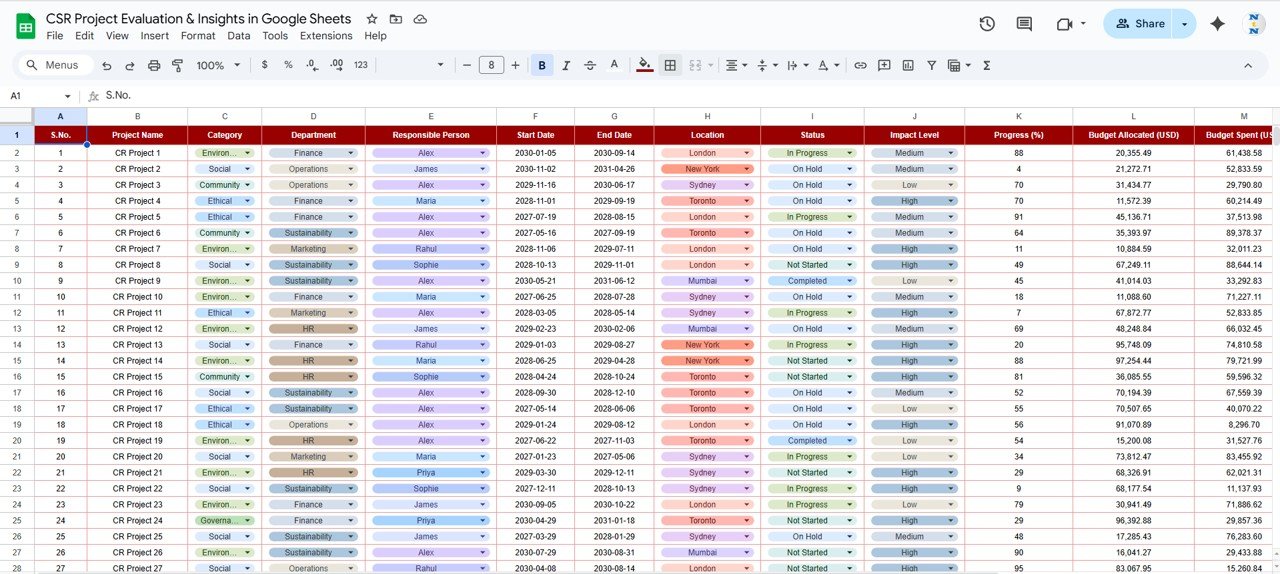The width and height of the screenshot is (1280, 574).
Task: Click the insert link icon
Action: click(860, 65)
